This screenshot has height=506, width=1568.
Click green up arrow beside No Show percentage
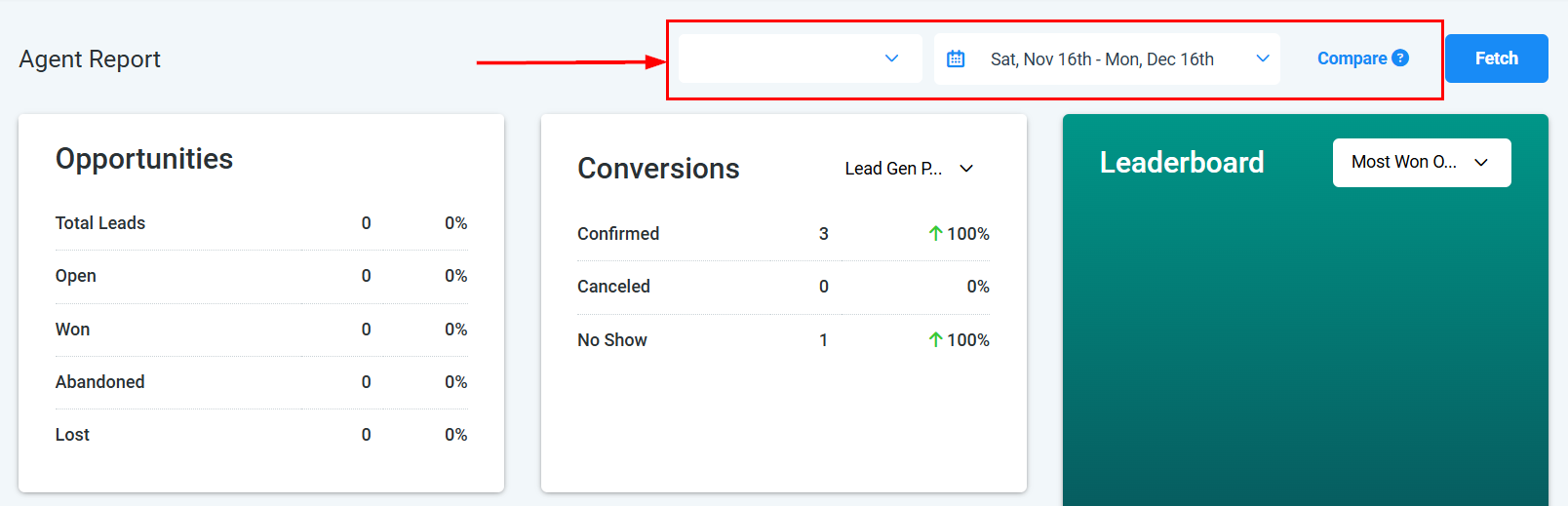(x=935, y=340)
